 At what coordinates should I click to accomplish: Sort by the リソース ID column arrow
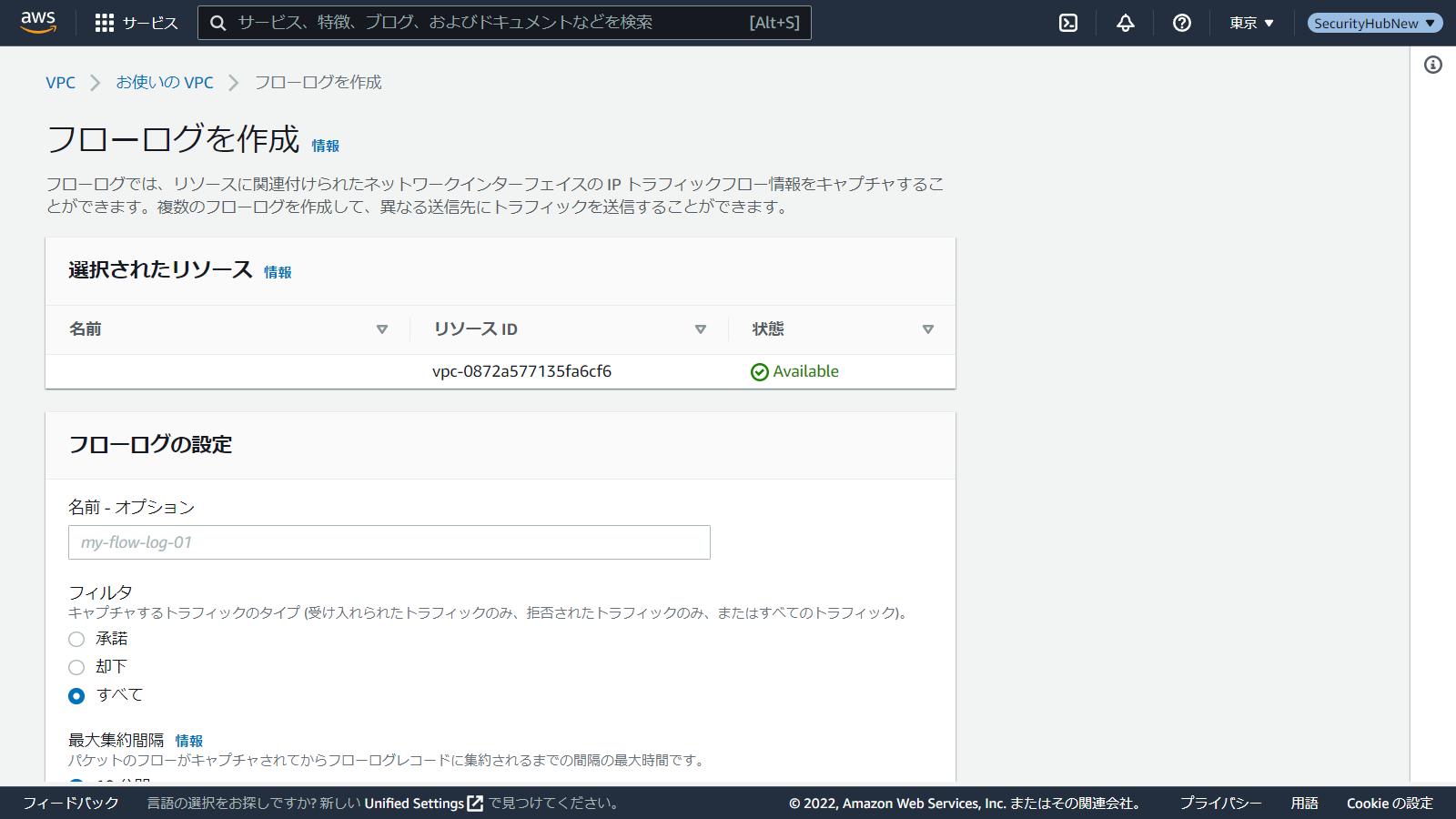701,329
